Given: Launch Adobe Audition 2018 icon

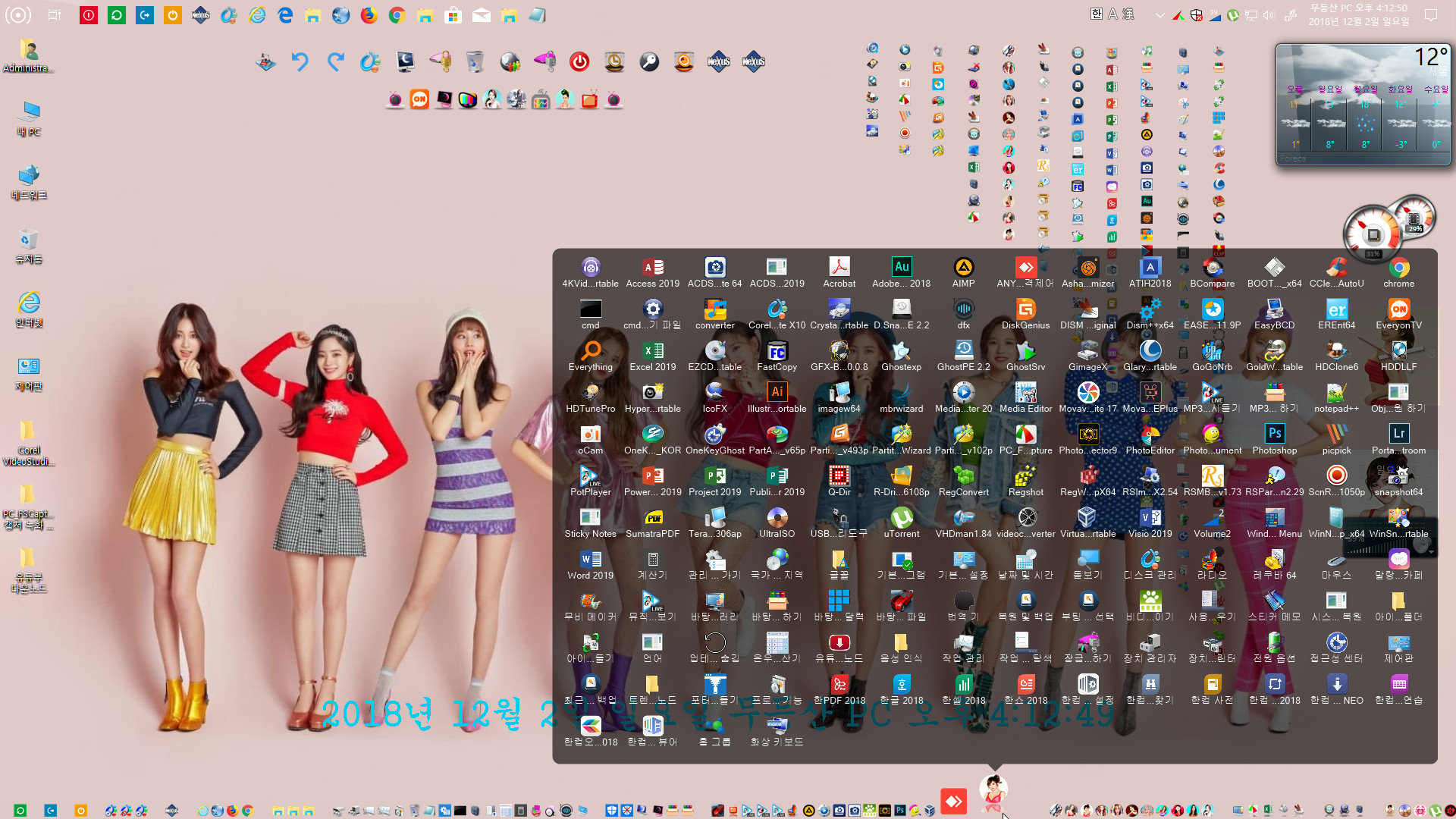Looking at the screenshot, I should [x=901, y=272].
